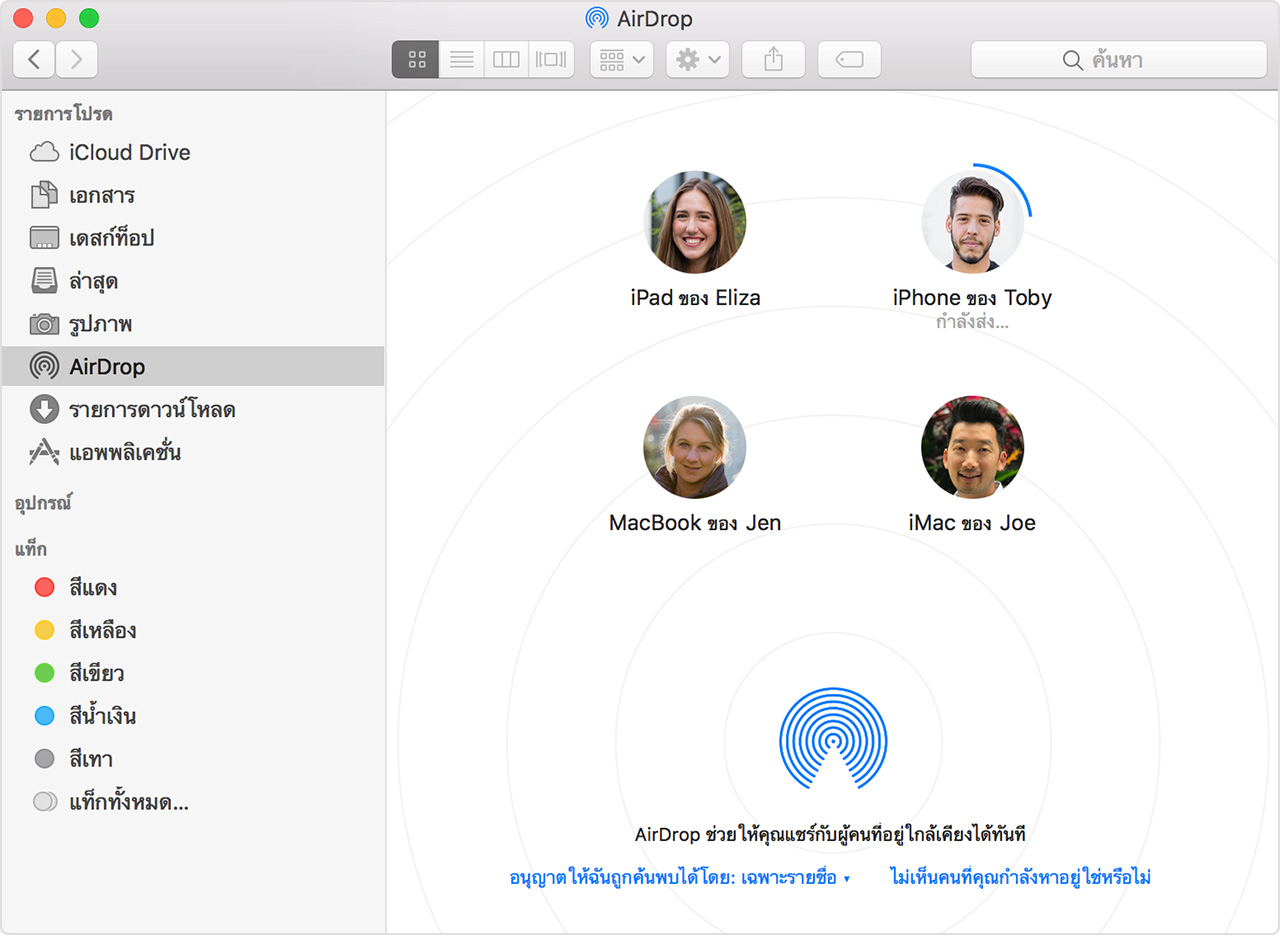Select เดสก์ท็อป in the sidebar
1280x936 pixels.
click(x=192, y=238)
